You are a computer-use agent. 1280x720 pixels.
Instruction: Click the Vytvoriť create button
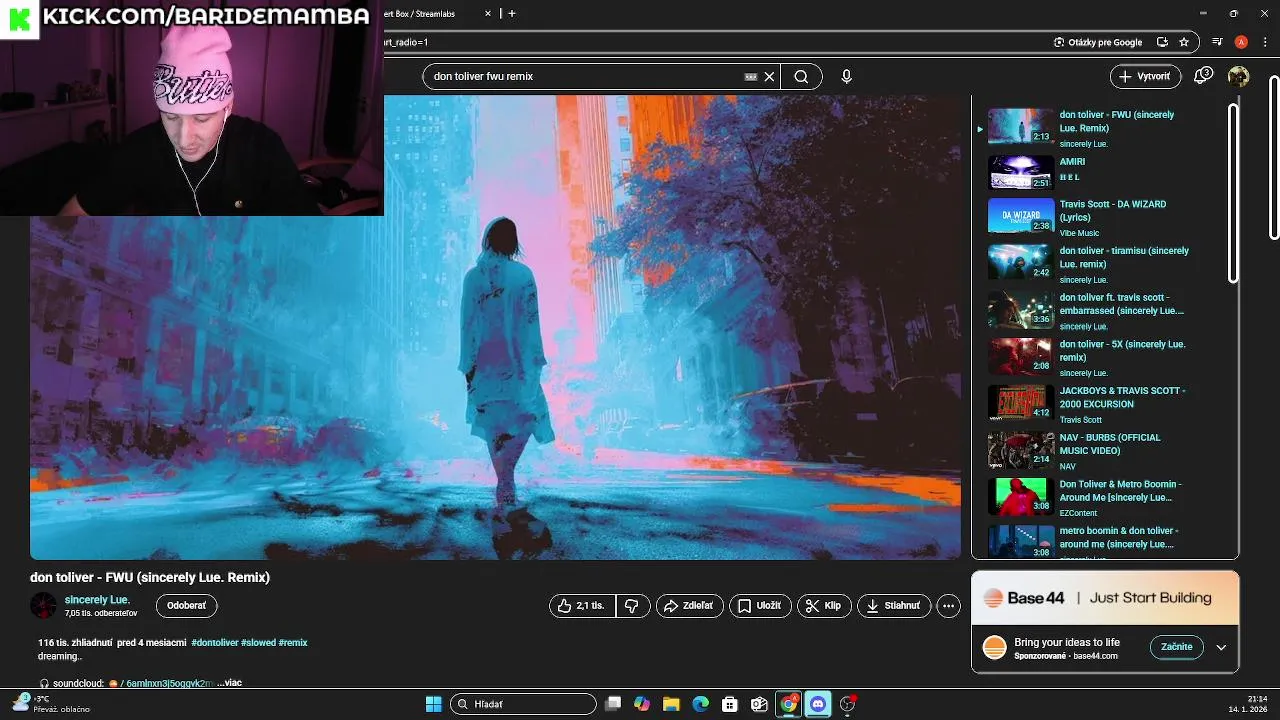click(1146, 76)
